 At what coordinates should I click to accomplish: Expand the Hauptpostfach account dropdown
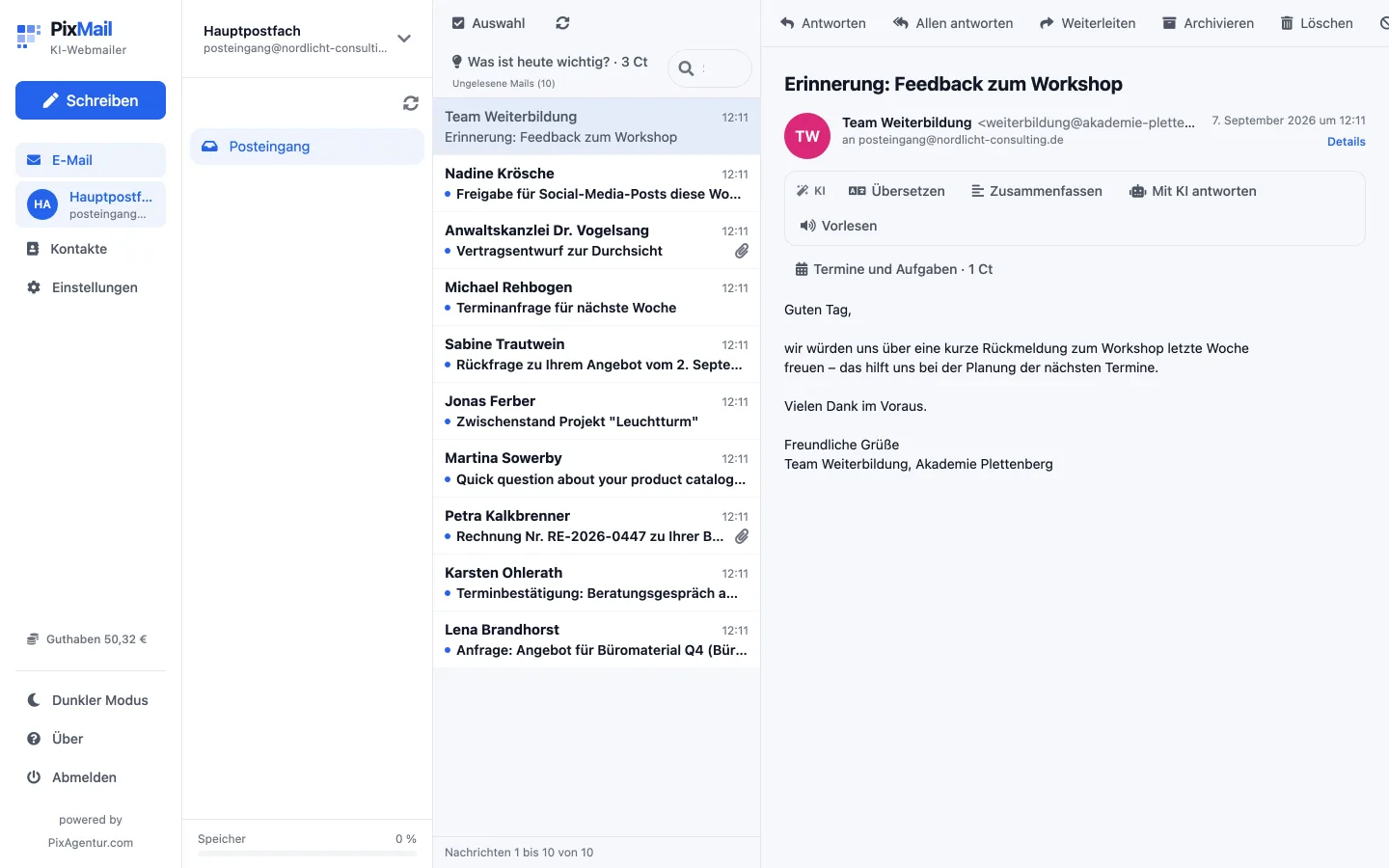point(404,39)
